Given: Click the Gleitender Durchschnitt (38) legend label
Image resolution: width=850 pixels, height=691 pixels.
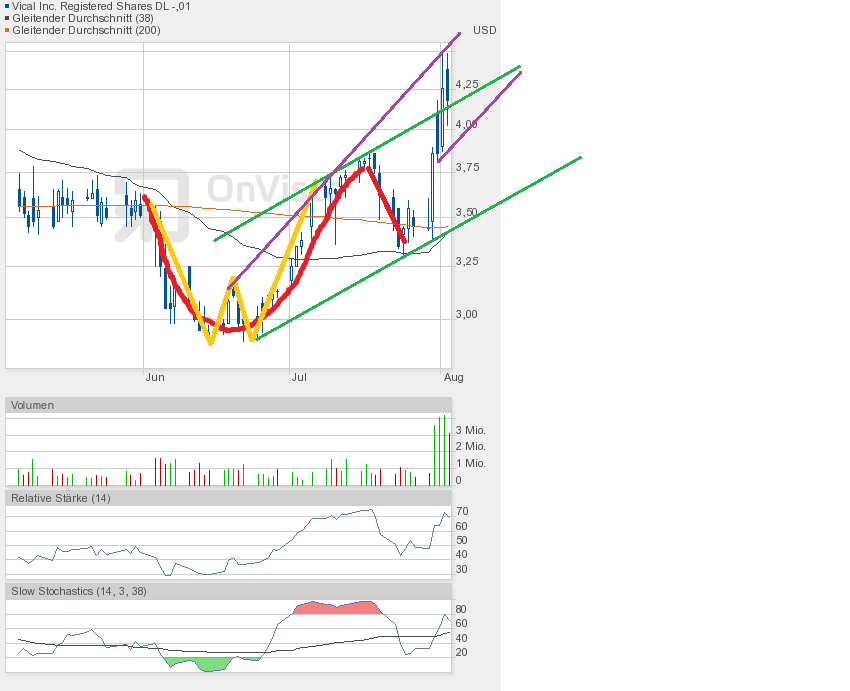Looking at the screenshot, I should (83, 18).
